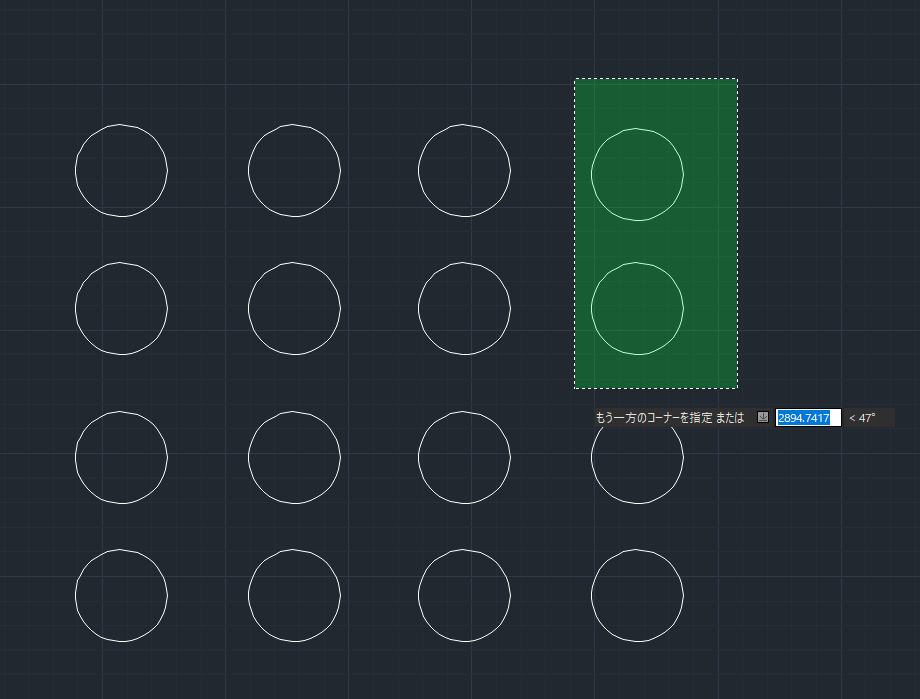The image size is (920, 699).
Task: Click the circle in row two, column three
Action: tap(464, 308)
